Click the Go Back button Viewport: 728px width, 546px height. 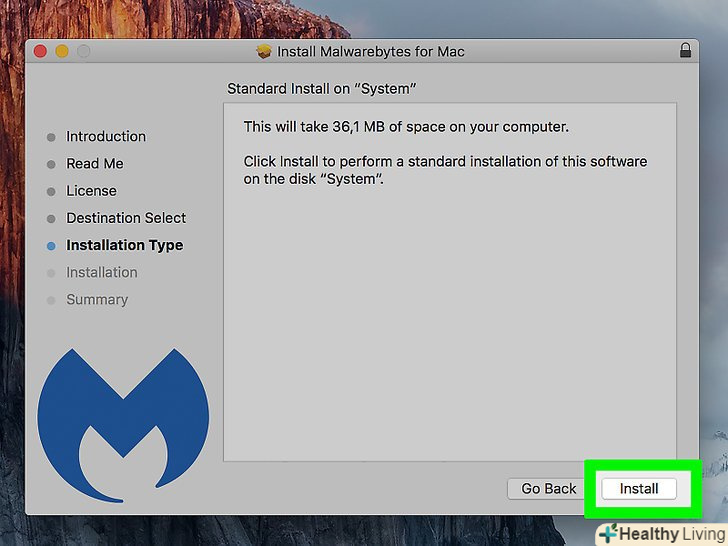pos(548,488)
